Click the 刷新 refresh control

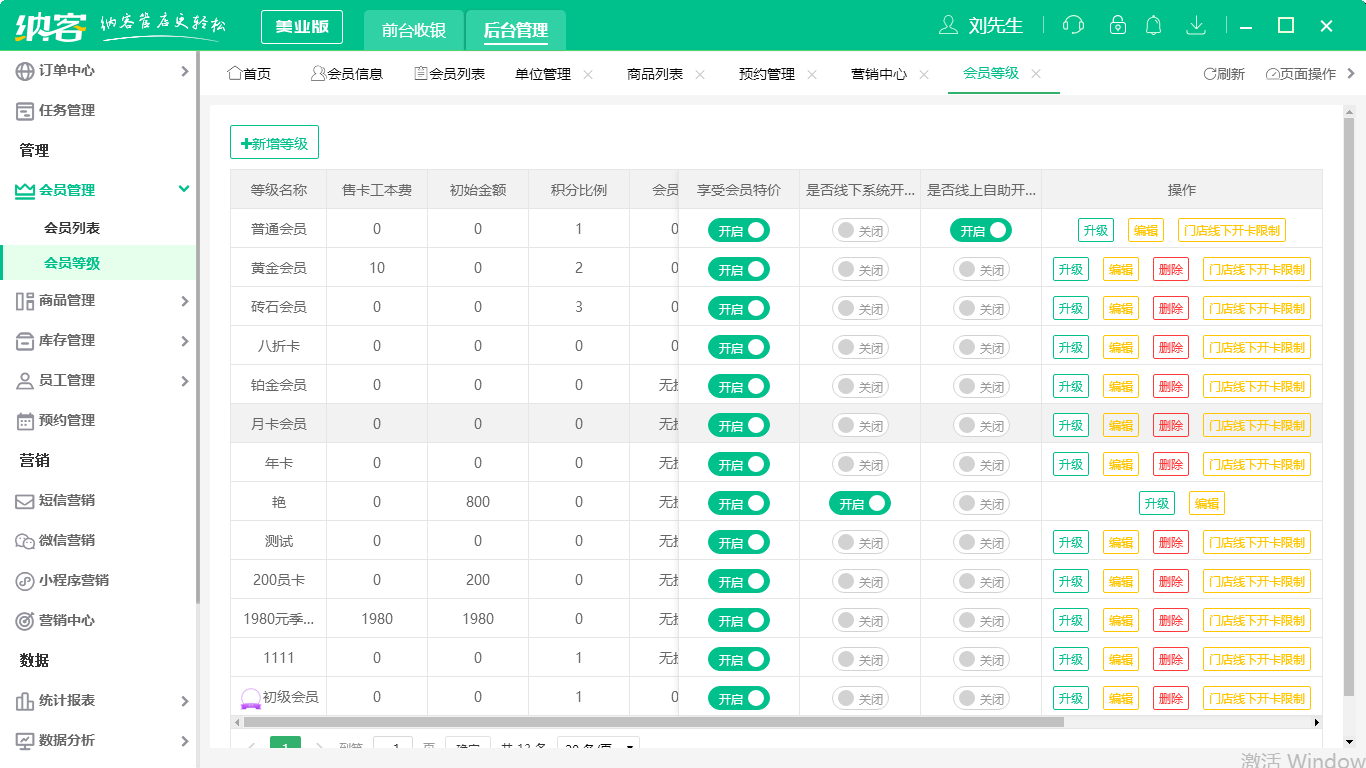tap(1224, 73)
